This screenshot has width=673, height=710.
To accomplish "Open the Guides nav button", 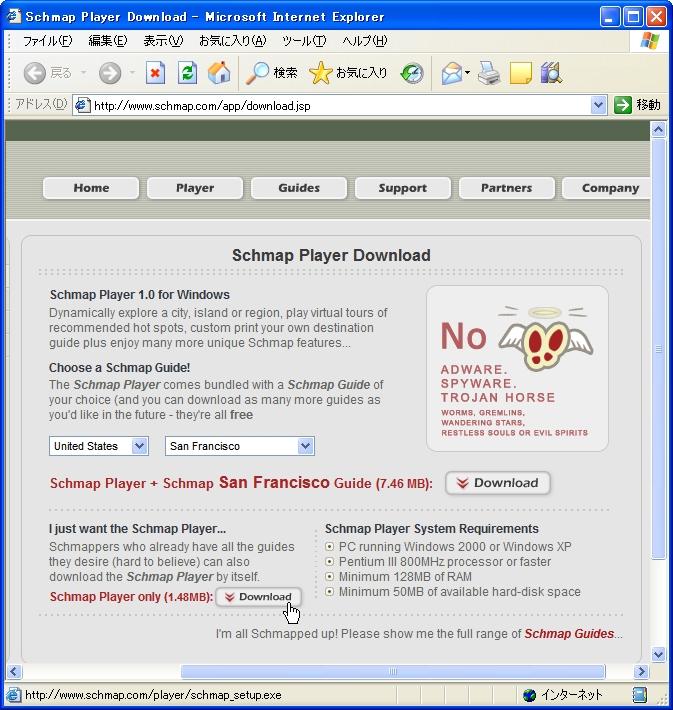I will coord(299,188).
